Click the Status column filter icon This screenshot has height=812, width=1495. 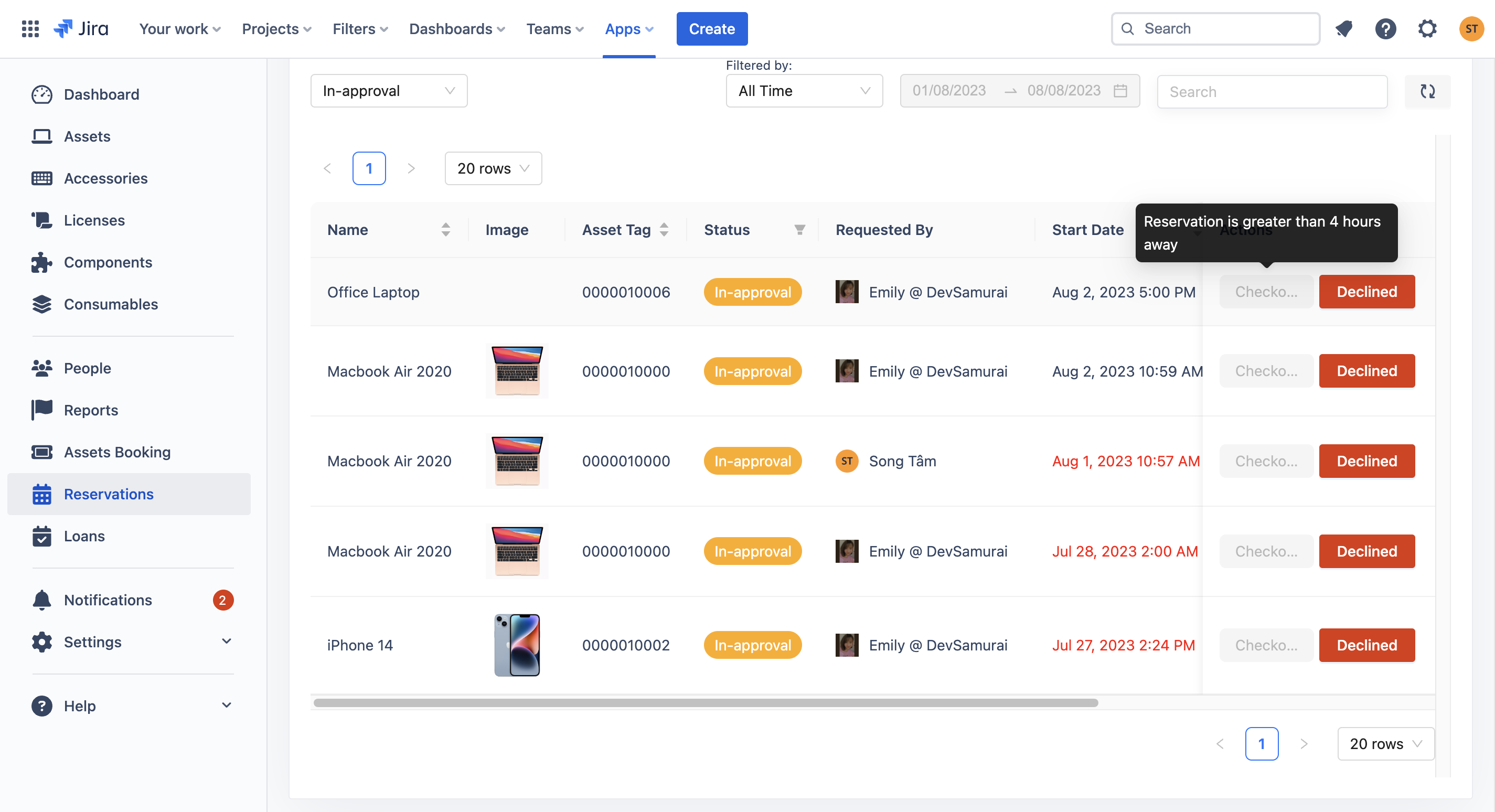pos(799,230)
